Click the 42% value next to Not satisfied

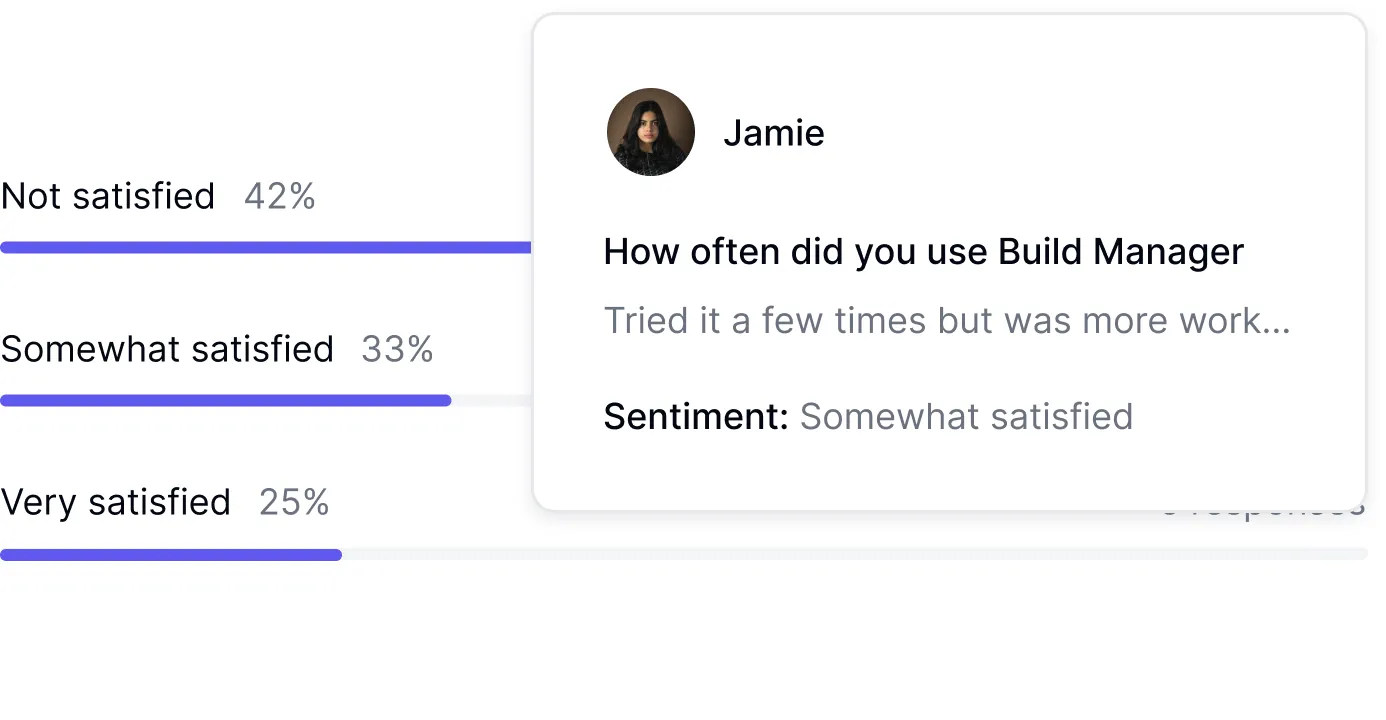279,196
